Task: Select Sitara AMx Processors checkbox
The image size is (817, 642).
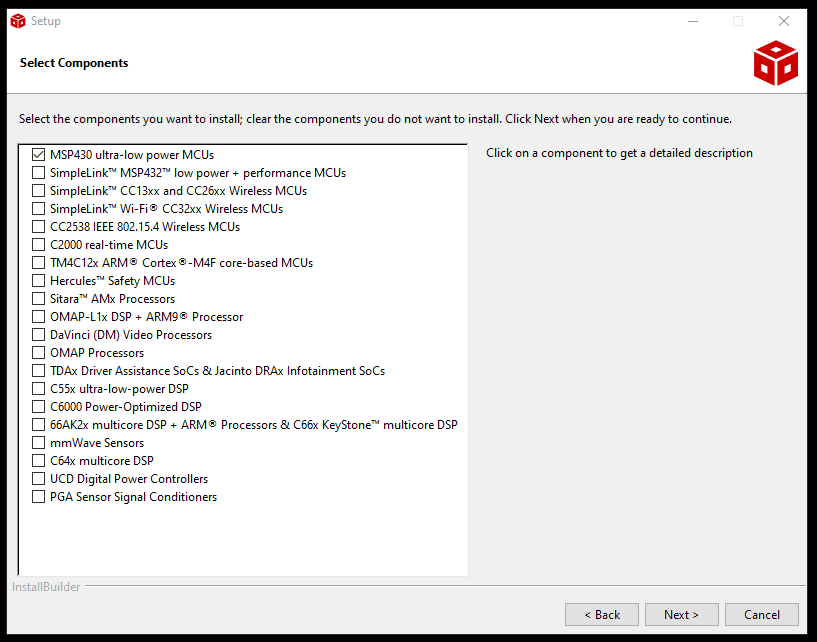Action: pos(39,299)
